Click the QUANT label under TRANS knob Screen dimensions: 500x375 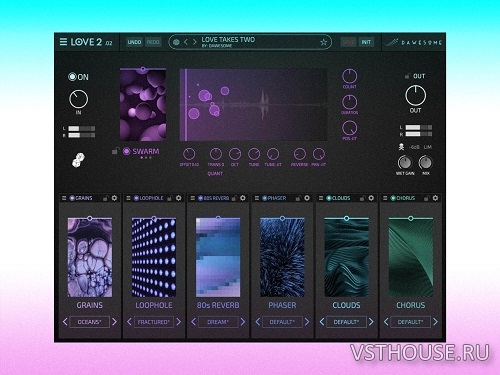click(x=215, y=174)
